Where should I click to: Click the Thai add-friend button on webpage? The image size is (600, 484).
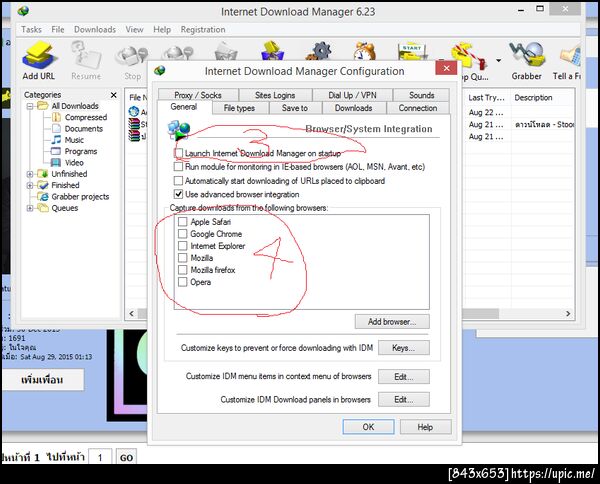pyautogui.click(x=42, y=380)
